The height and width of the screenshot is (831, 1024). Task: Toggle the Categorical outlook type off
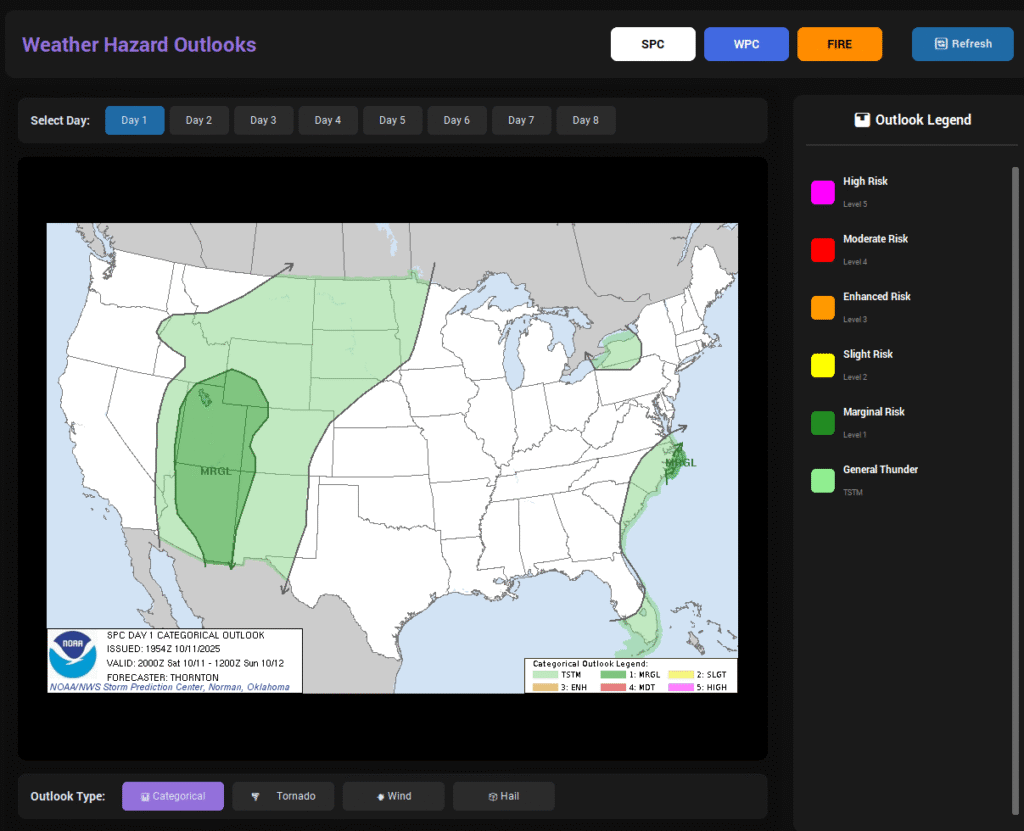point(172,796)
